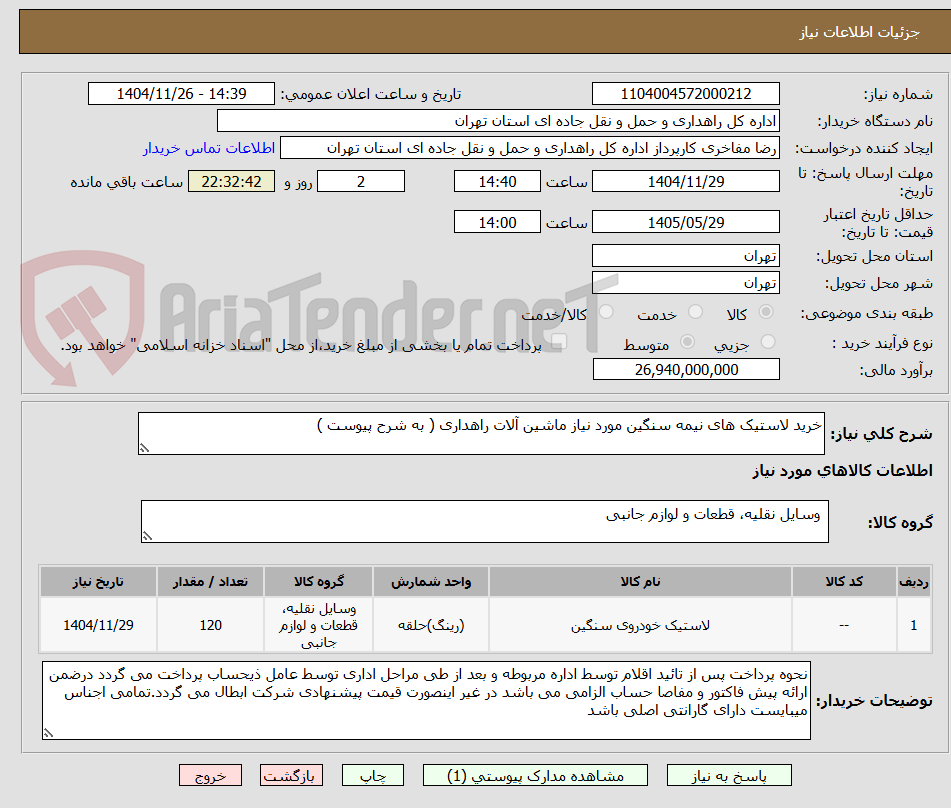Click the deadline time 14:40 field
The height and width of the screenshot is (808, 951).
497,181
